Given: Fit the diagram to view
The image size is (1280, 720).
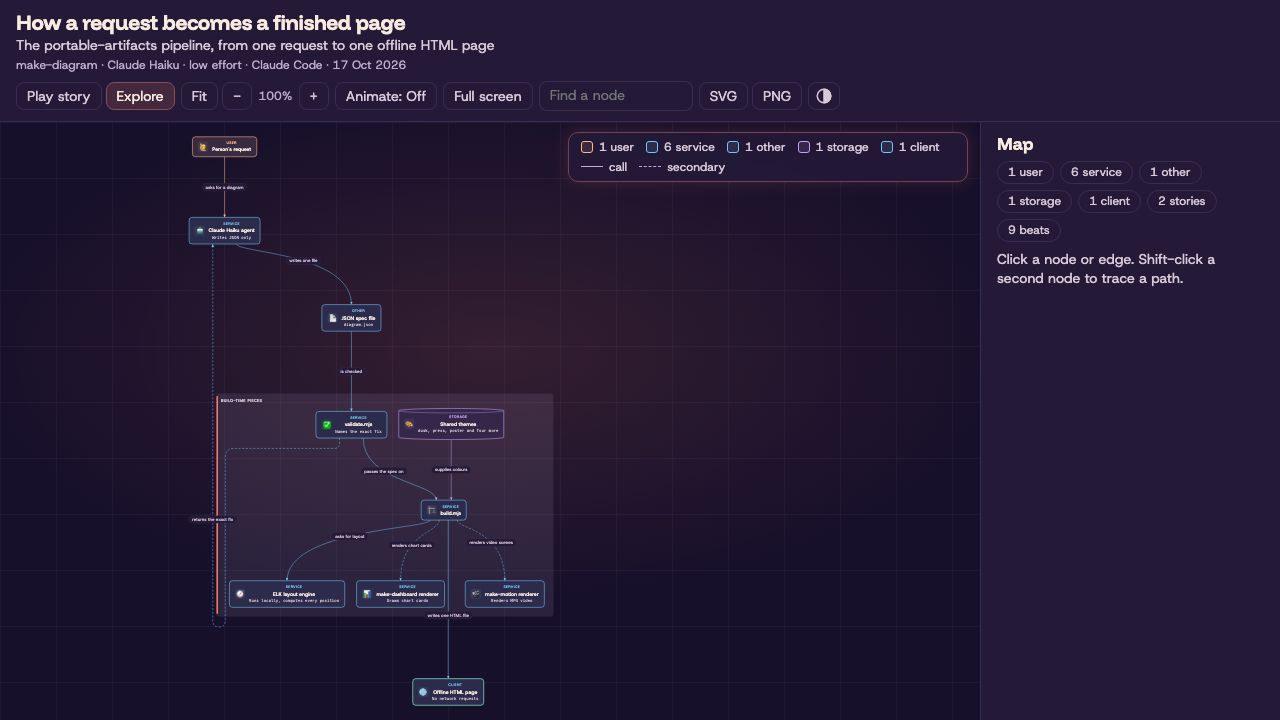Looking at the screenshot, I should pyautogui.click(x=199, y=96).
